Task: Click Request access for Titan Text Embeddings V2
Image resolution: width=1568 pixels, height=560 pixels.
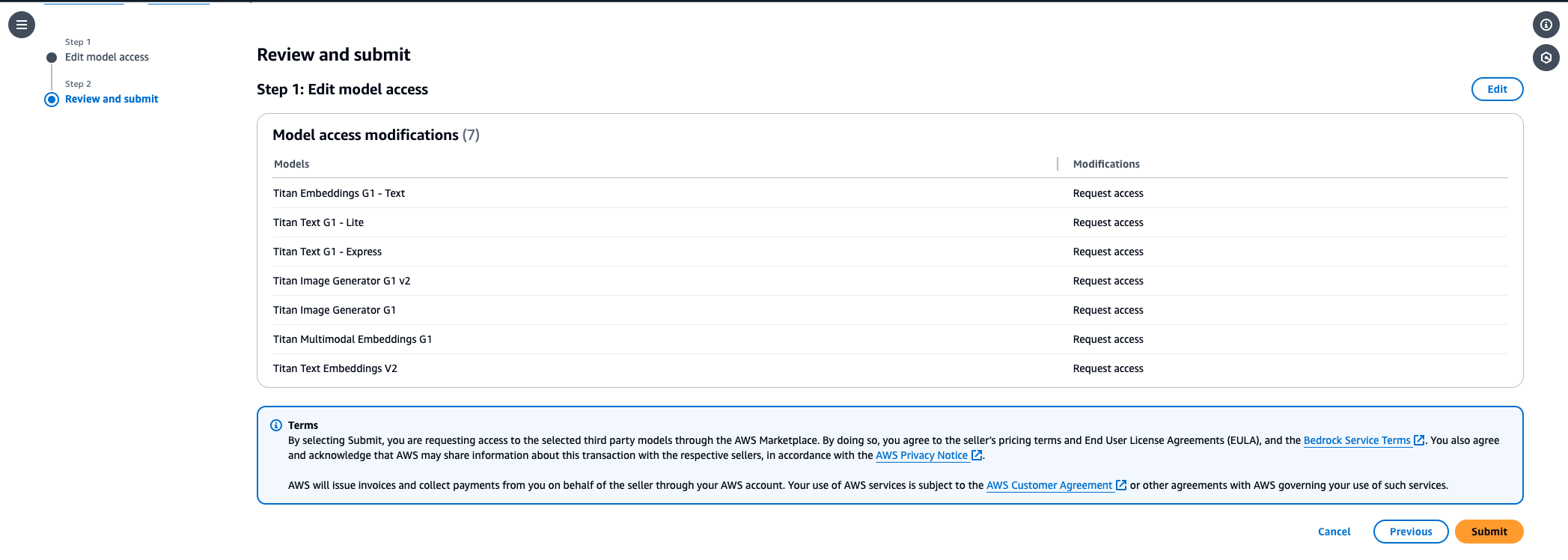Action: (1108, 368)
